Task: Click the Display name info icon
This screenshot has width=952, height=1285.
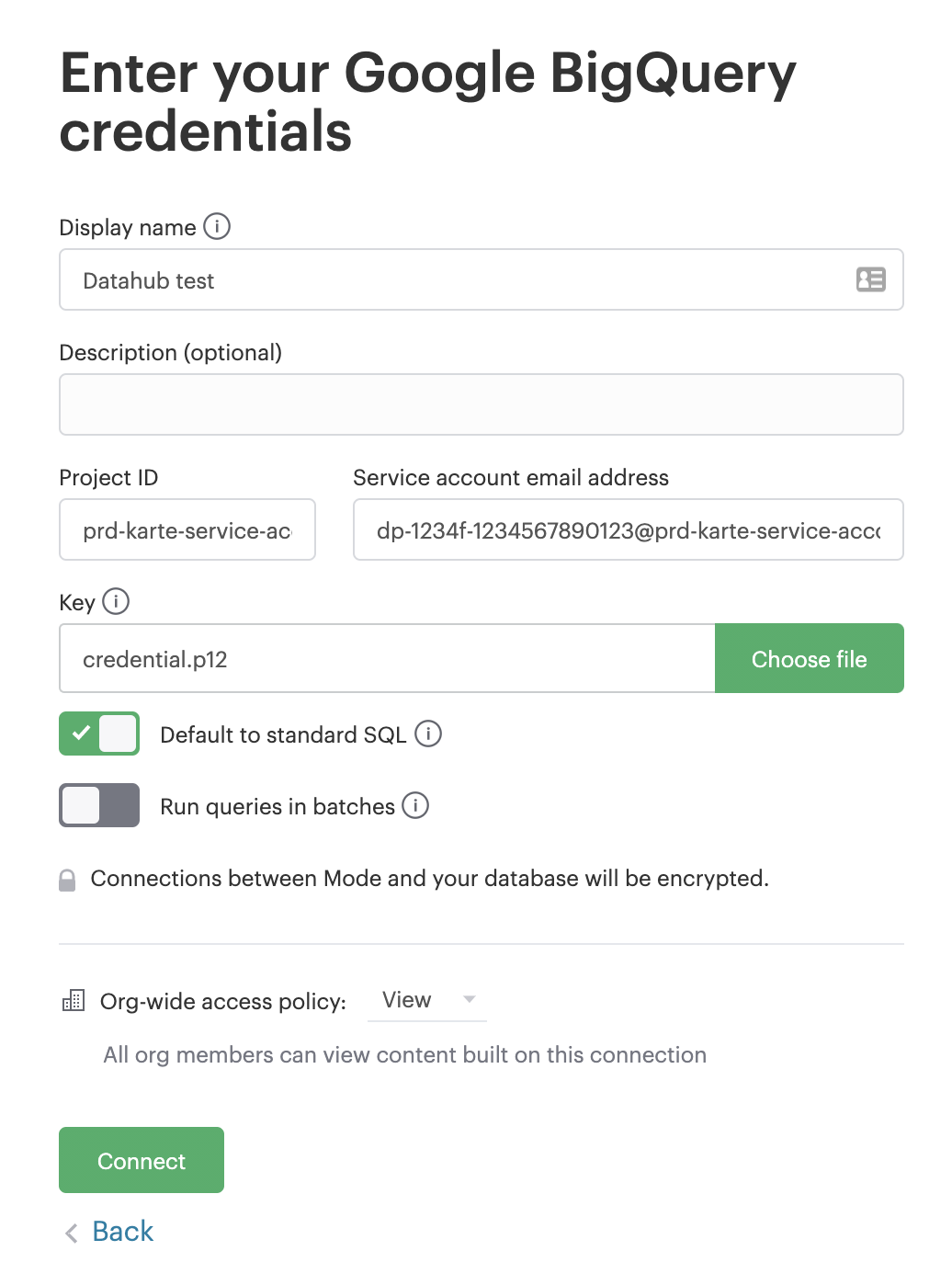Action: 217,226
